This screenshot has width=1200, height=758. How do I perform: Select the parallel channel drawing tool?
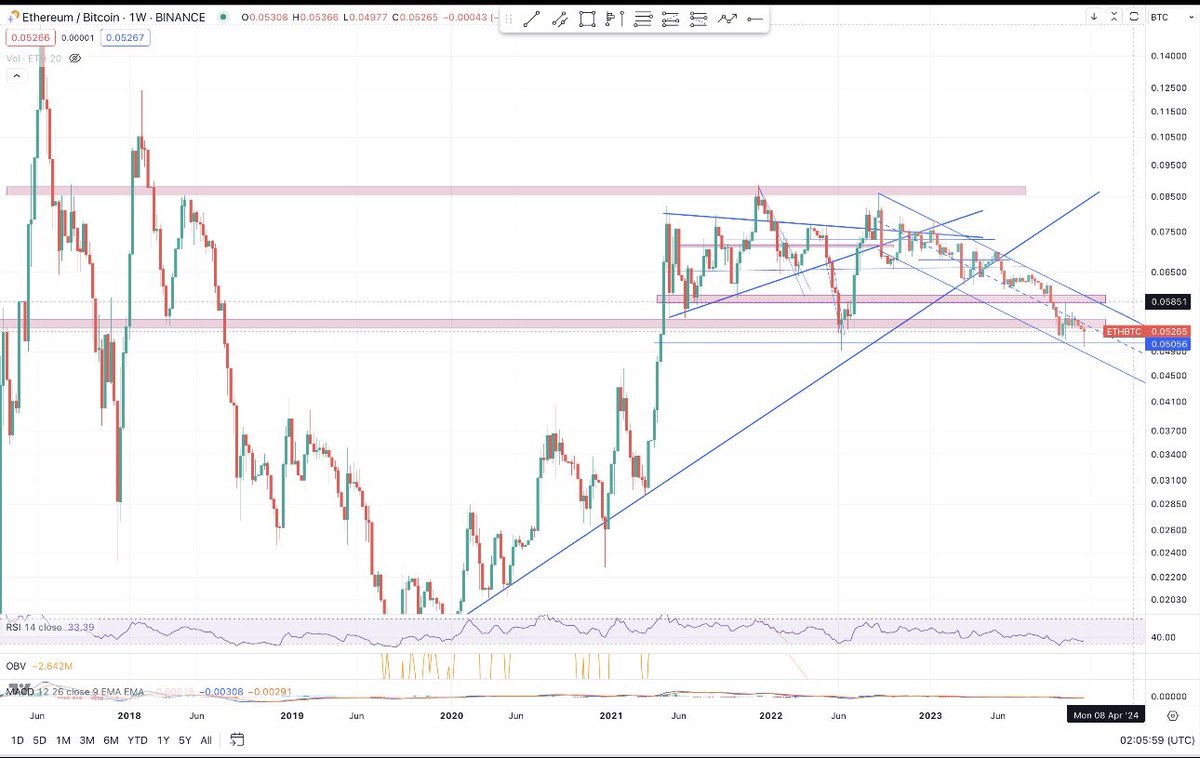(560, 19)
